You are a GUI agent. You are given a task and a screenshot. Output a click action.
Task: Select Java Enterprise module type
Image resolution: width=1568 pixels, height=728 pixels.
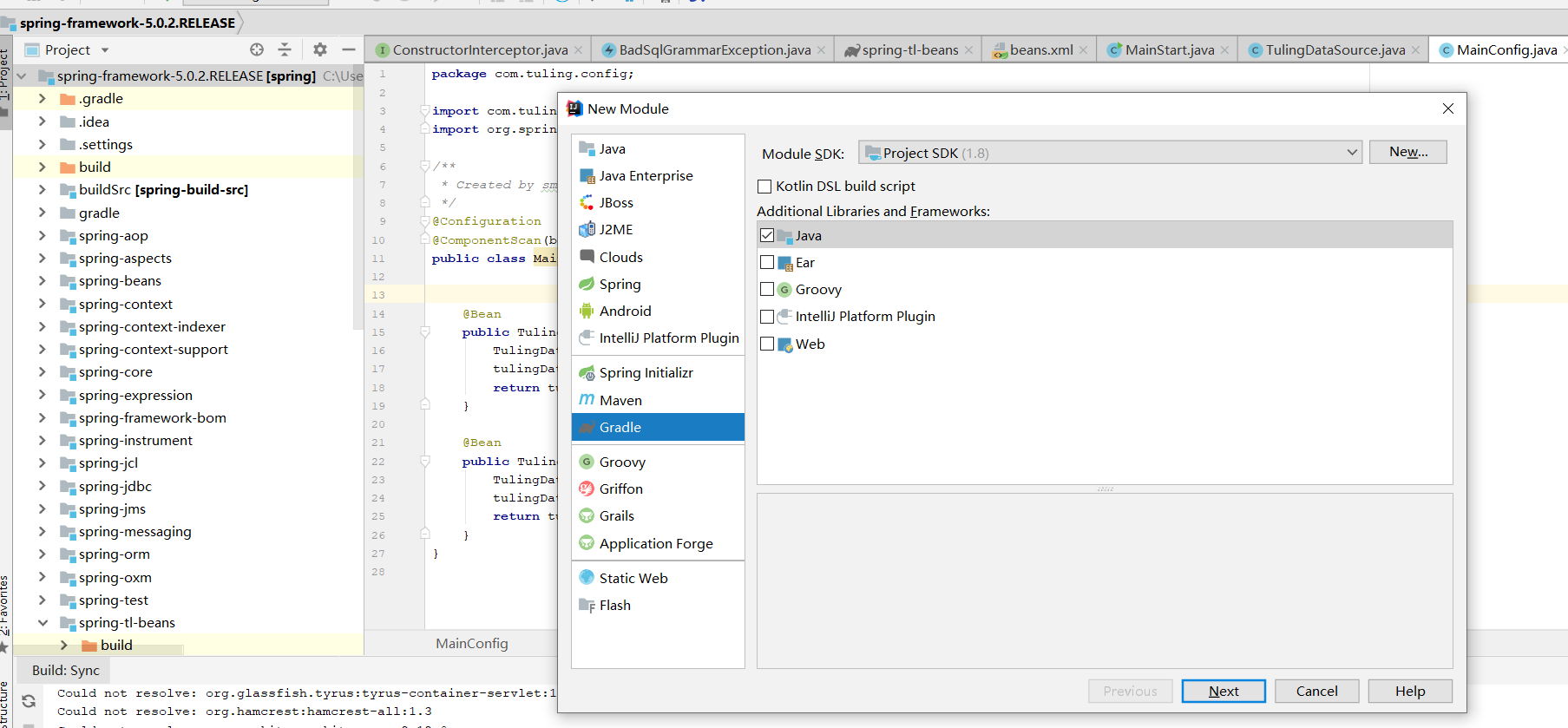click(658, 175)
